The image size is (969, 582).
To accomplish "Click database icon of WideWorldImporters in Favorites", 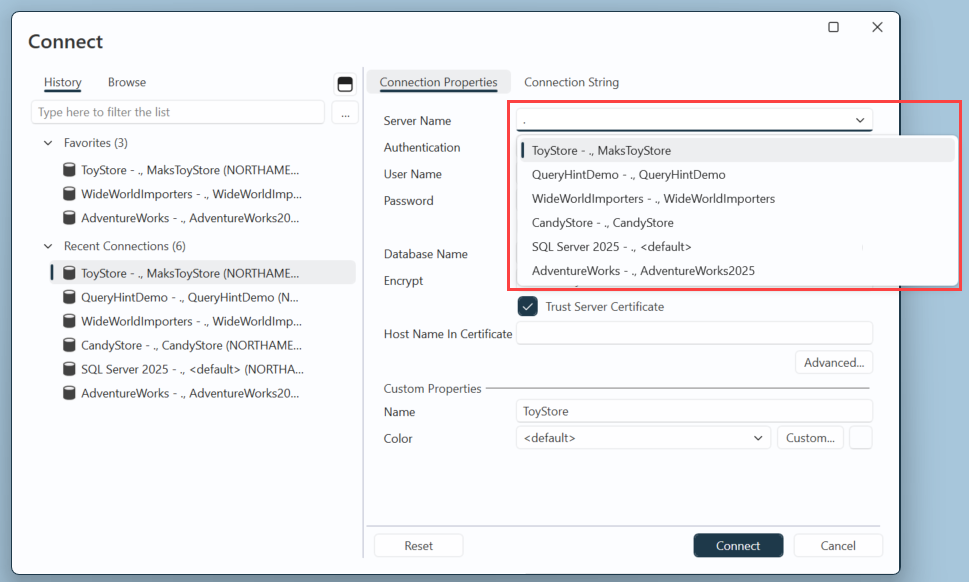I will tap(69, 193).
